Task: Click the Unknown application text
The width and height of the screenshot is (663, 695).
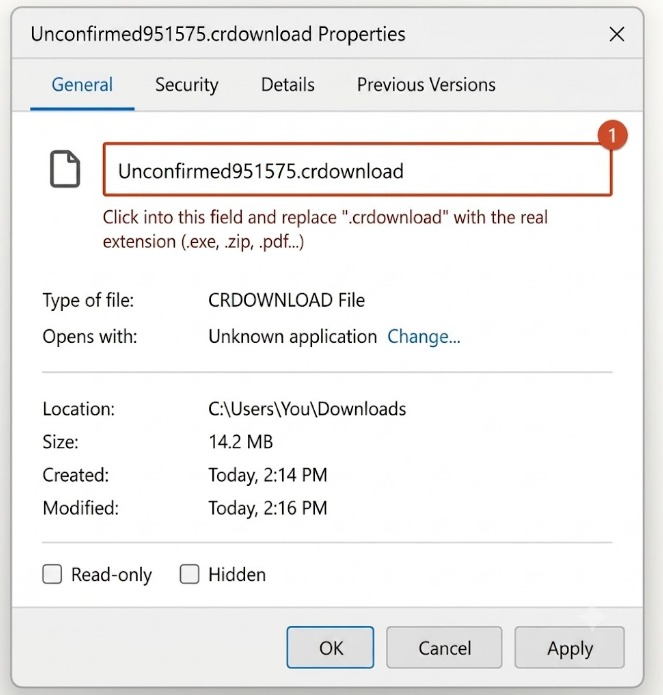Action: tap(292, 337)
